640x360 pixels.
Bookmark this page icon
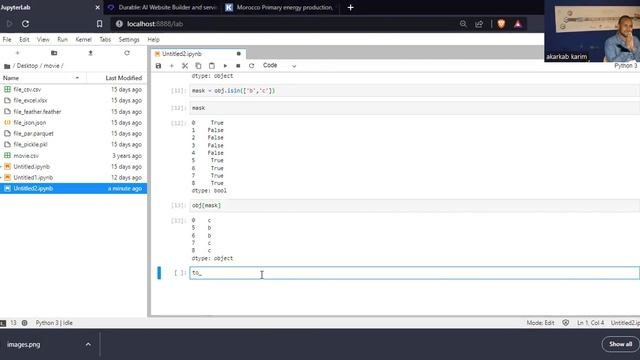99,24
